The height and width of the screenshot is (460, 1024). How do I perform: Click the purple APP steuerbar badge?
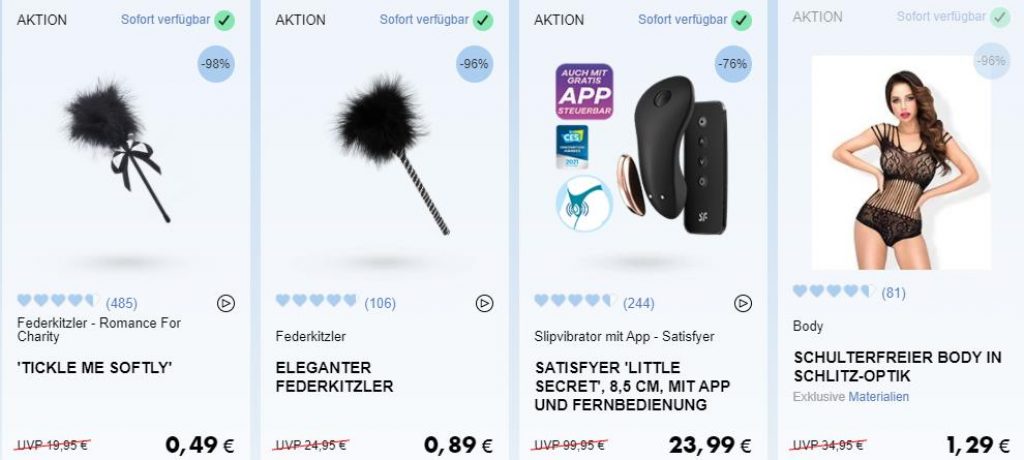(x=584, y=91)
